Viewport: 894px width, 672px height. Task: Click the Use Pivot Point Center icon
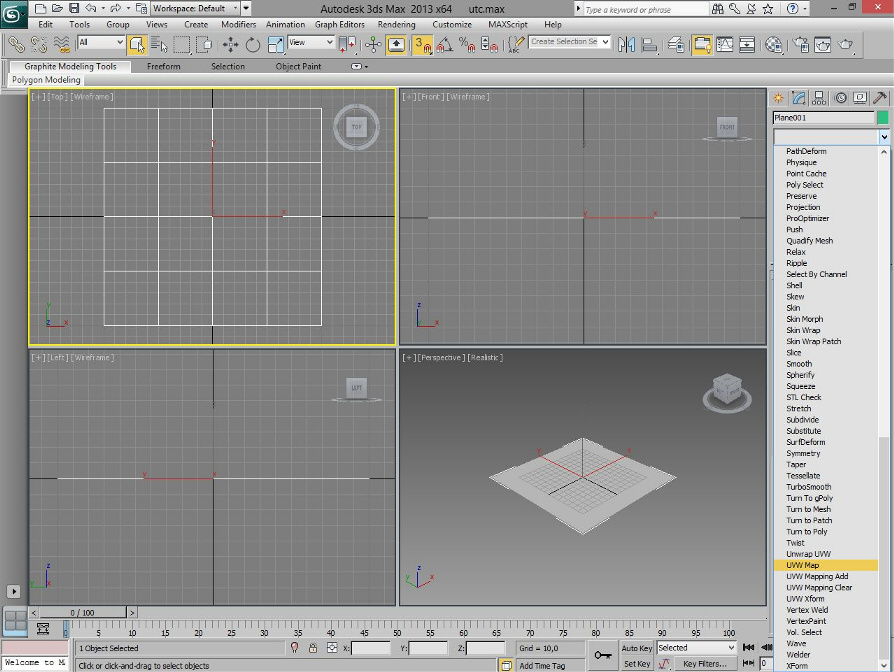(x=347, y=44)
